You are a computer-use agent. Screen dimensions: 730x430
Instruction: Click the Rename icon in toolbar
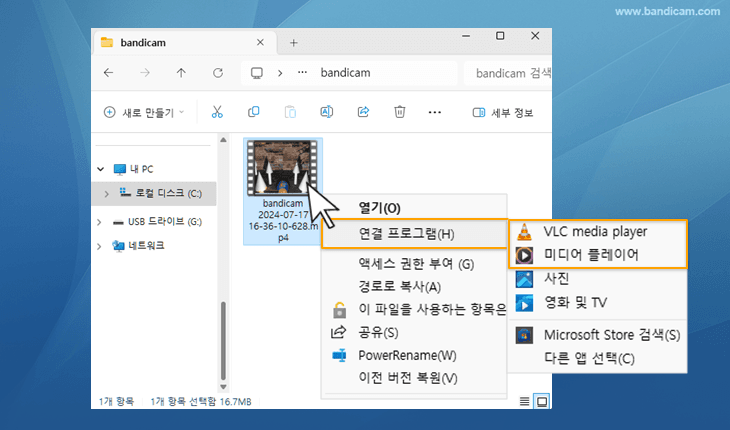(326, 112)
